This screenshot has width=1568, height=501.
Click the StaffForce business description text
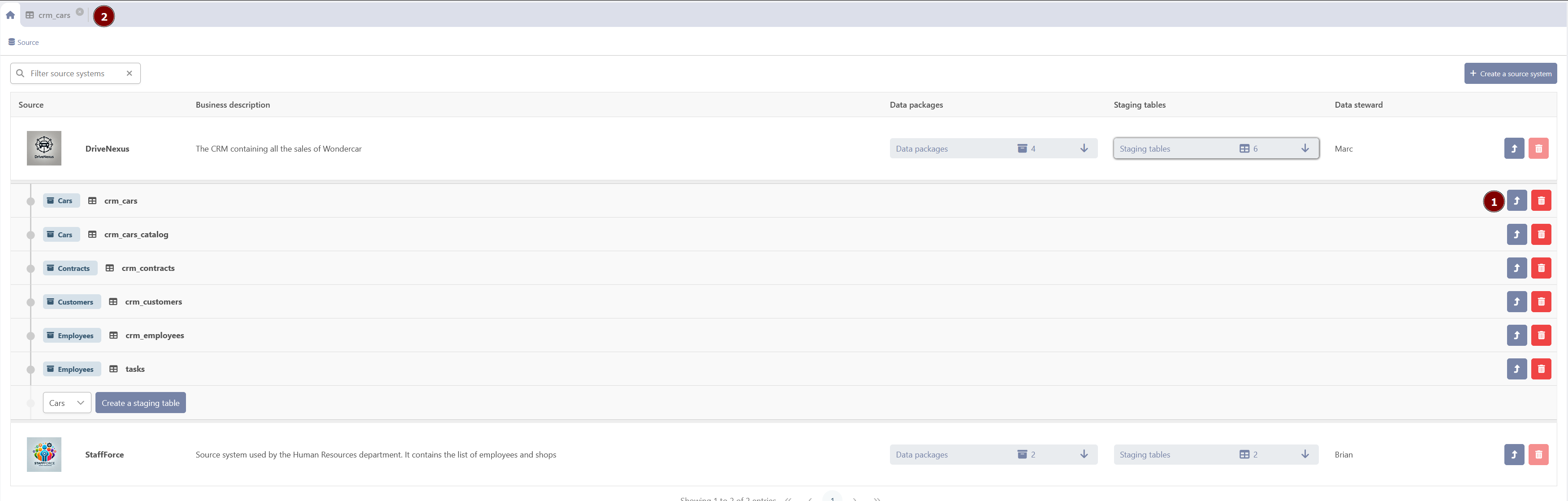[x=376, y=455]
